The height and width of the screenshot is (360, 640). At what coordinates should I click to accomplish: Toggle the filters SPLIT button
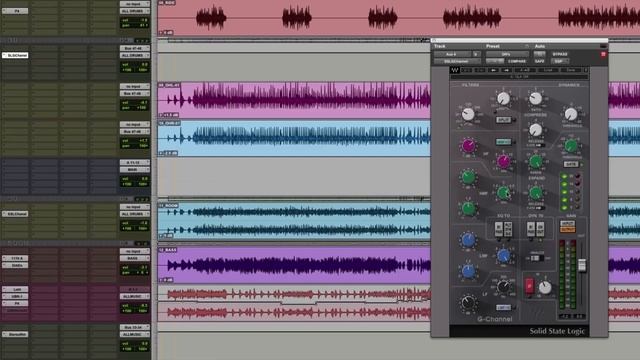click(x=503, y=120)
